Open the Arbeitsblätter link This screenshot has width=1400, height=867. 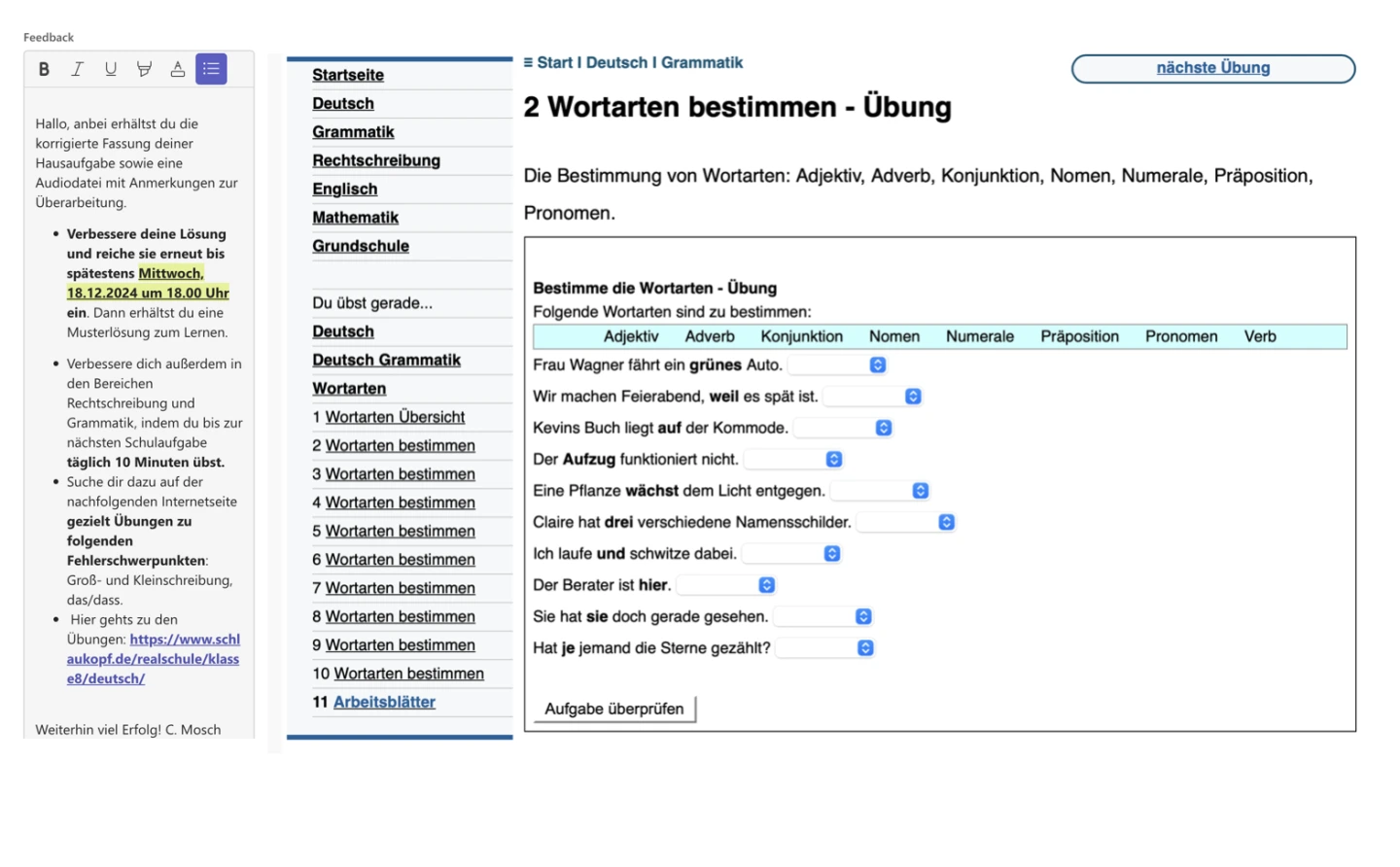[384, 702]
